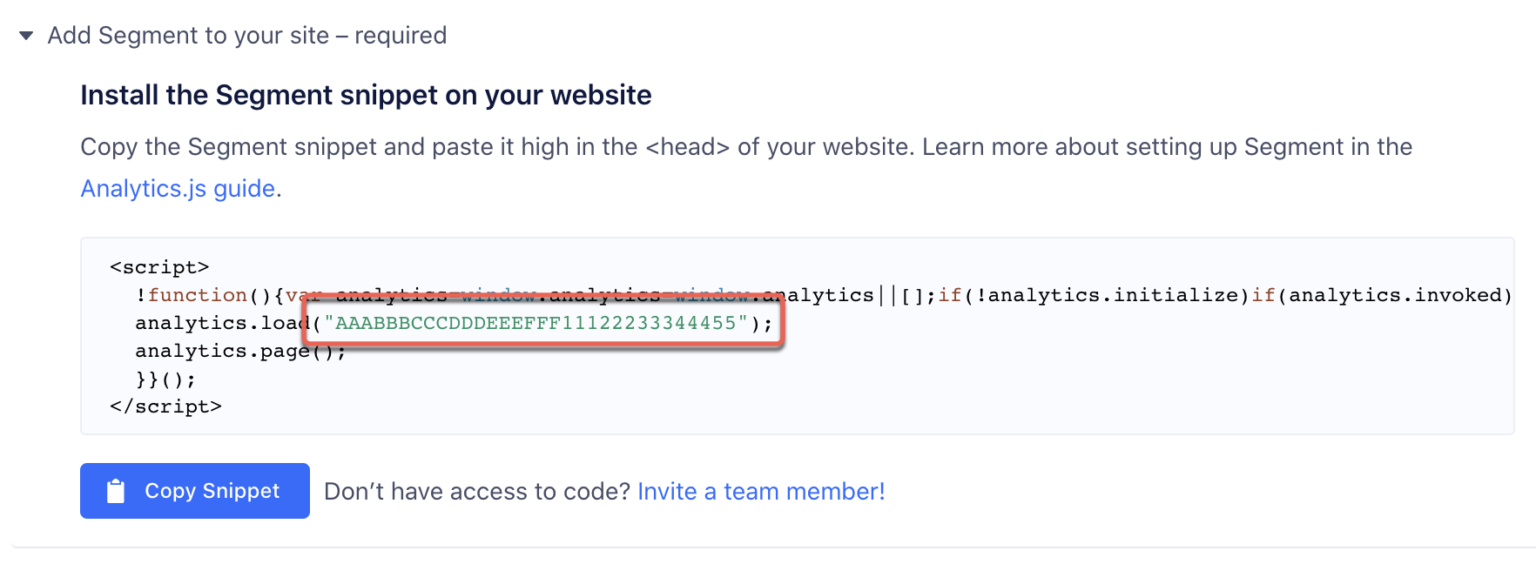Select the highlighted write key string
The width and height of the screenshot is (1536, 564).
pyautogui.click(x=541, y=323)
